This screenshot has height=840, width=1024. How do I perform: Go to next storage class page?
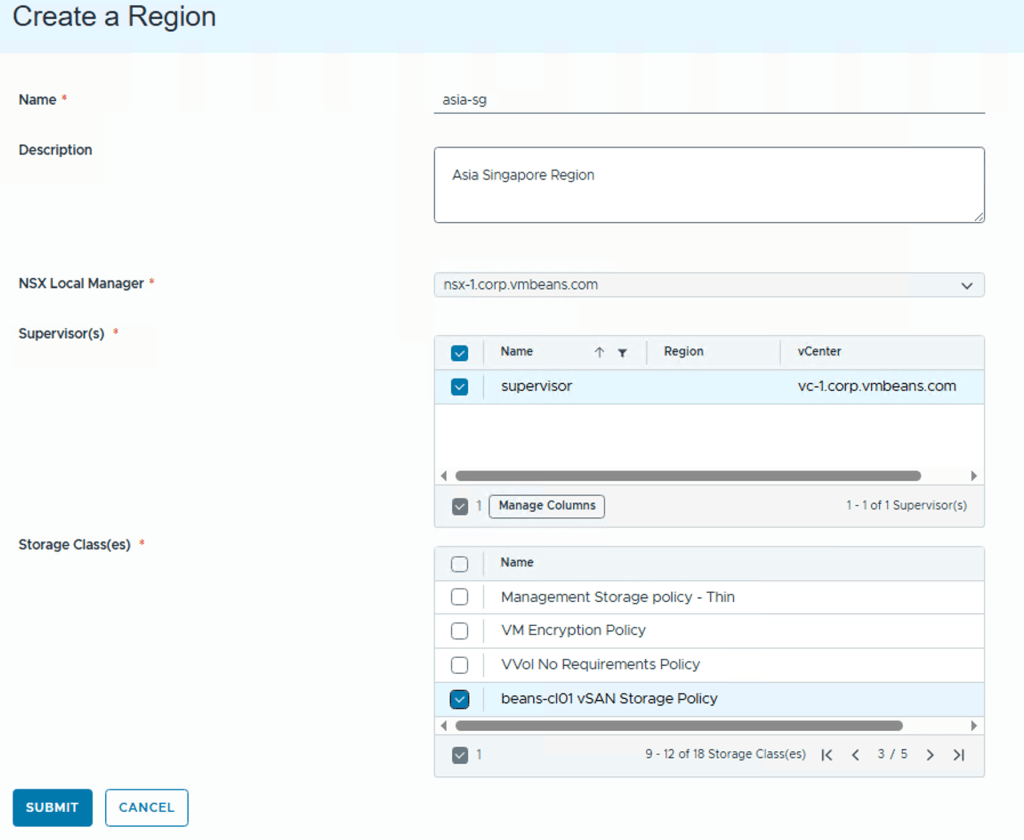coord(930,755)
